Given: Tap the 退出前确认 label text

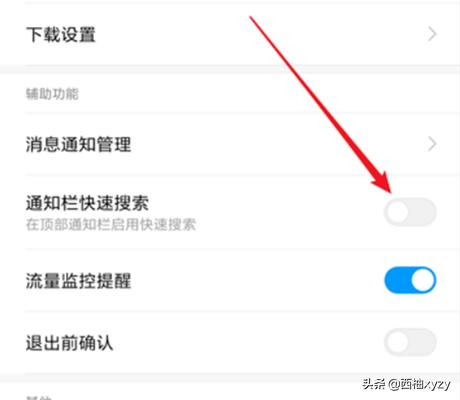Looking at the screenshot, I should (70, 343).
